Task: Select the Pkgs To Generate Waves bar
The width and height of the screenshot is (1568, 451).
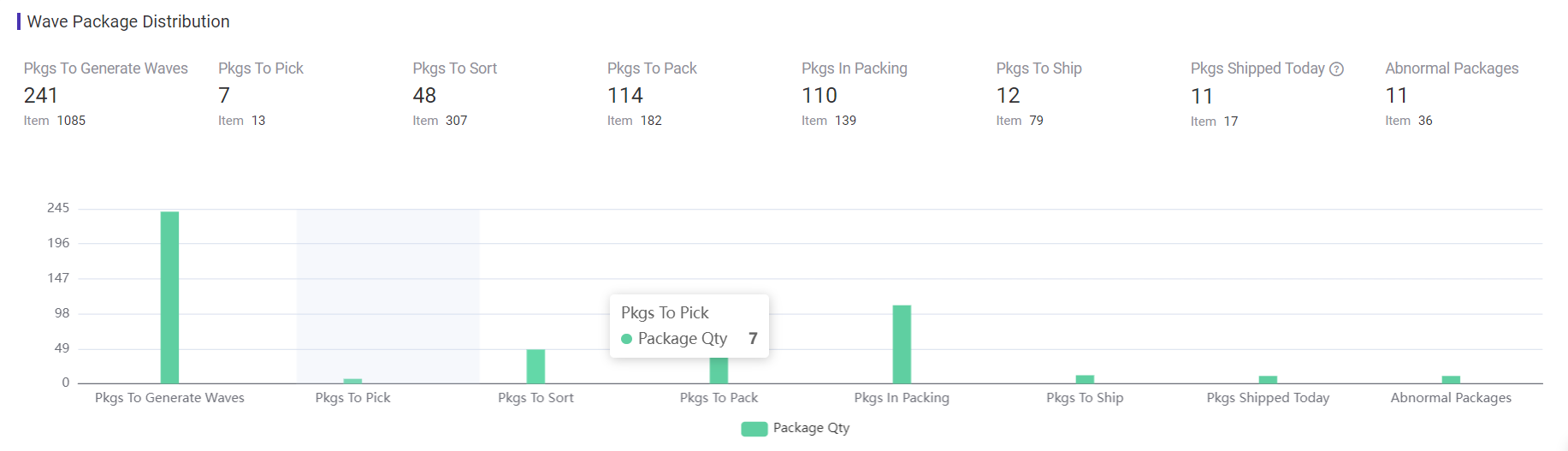Action: [169, 297]
